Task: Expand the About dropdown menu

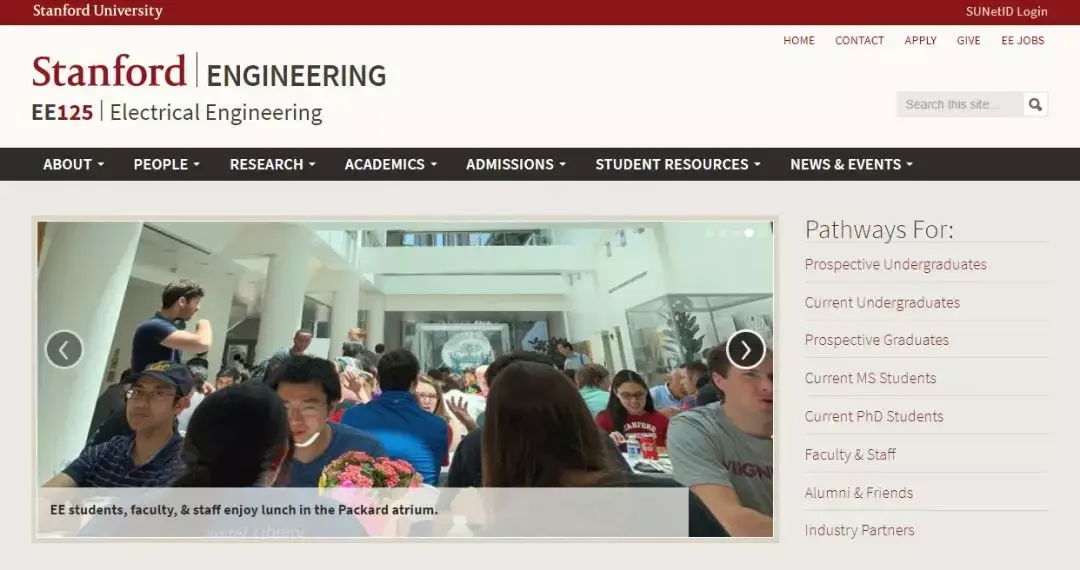Action: point(73,165)
